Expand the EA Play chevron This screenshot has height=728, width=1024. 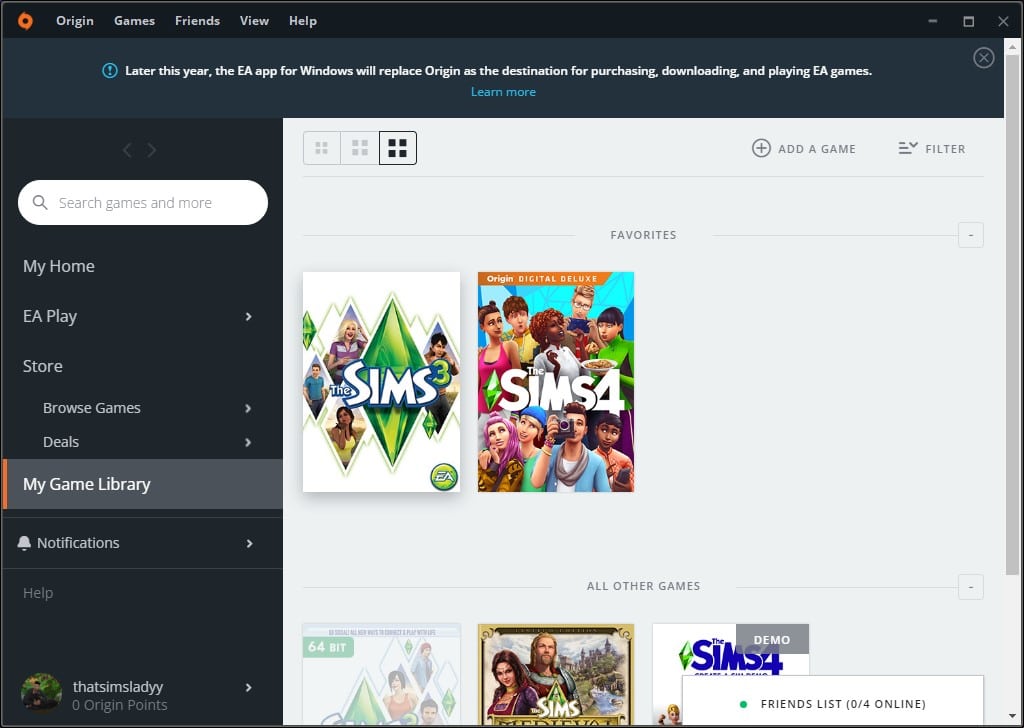[248, 317]
